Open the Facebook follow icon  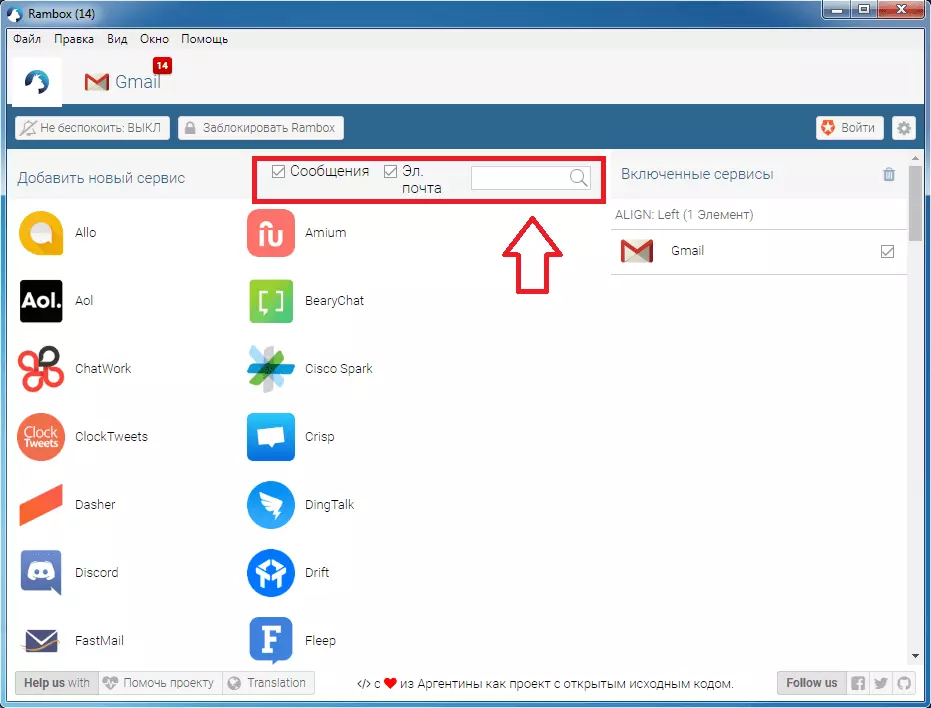point(858,683)
